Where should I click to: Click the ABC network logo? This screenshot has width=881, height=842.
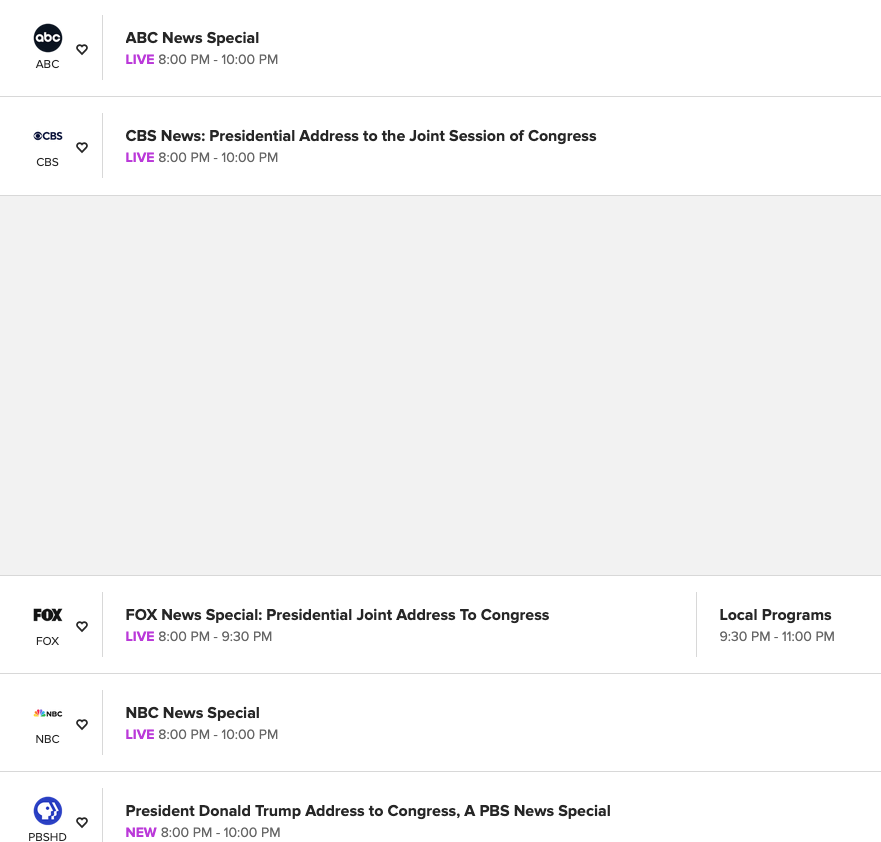coord(48,38)
